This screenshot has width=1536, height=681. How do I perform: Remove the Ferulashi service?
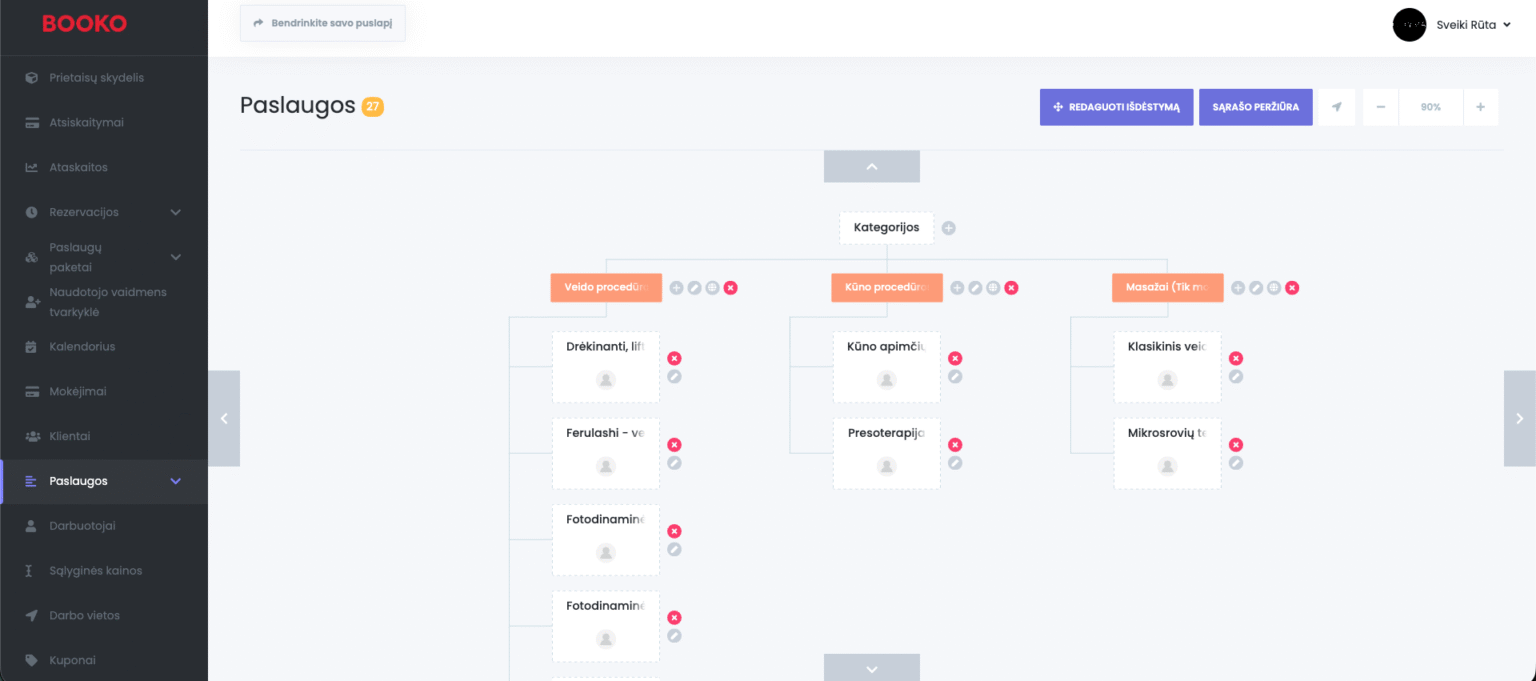click(674, 445)
